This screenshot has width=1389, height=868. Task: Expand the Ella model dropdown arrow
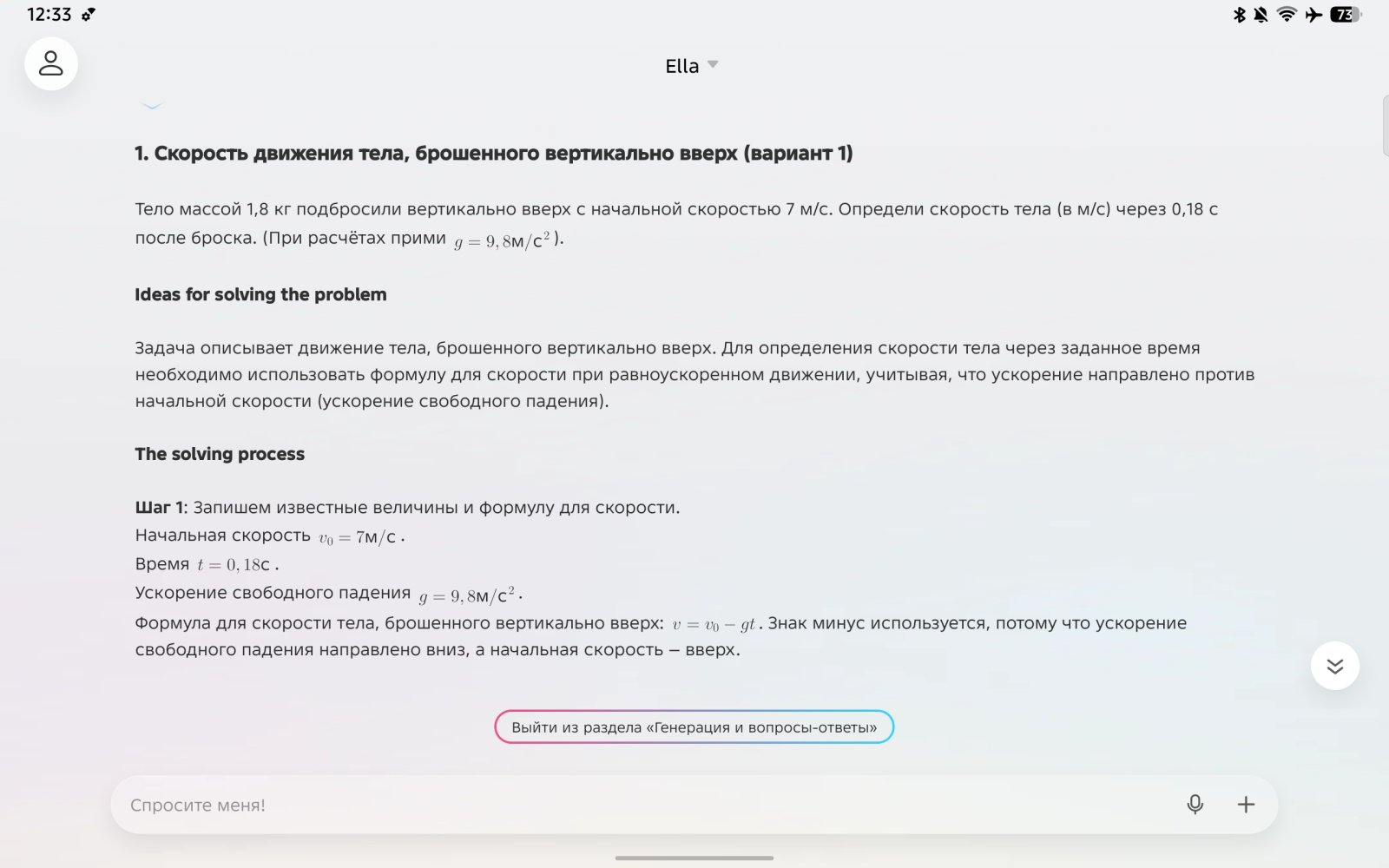pos(713,65)
